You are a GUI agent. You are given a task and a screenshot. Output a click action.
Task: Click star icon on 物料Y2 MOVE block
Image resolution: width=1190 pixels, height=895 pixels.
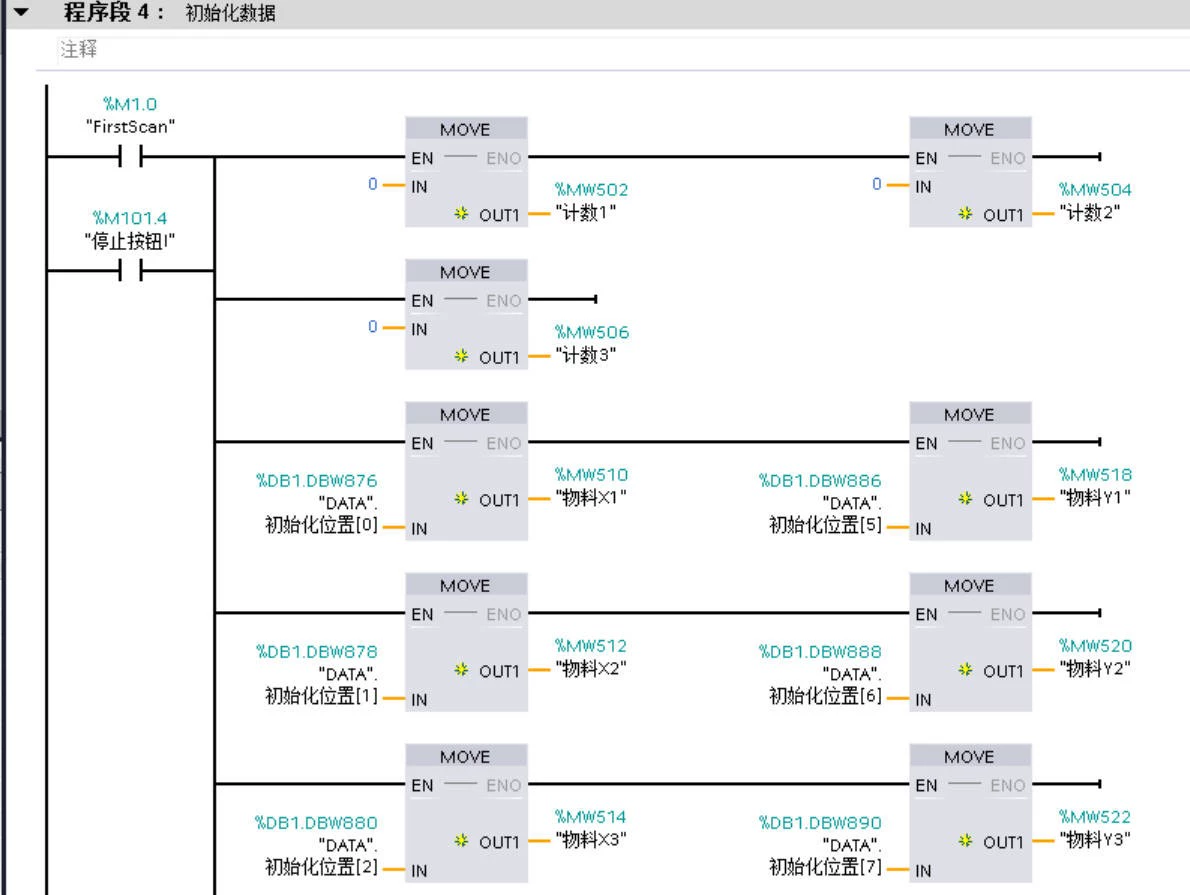click(965, 669)
